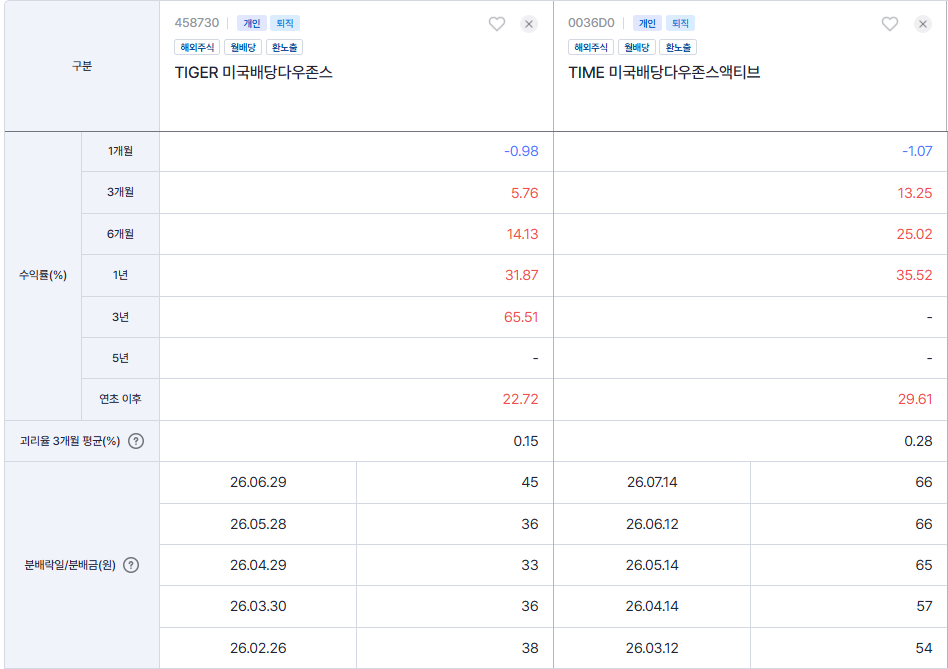Image resolution: width=948 pixels, height=669 pixels.
Task: Select the 1개월 row label
Action: [120, 151]
